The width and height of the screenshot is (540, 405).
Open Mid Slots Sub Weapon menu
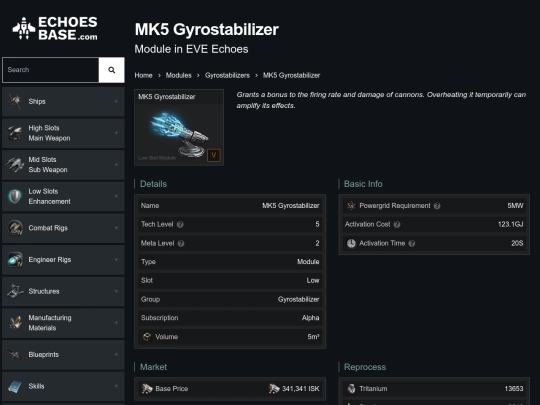63,165
